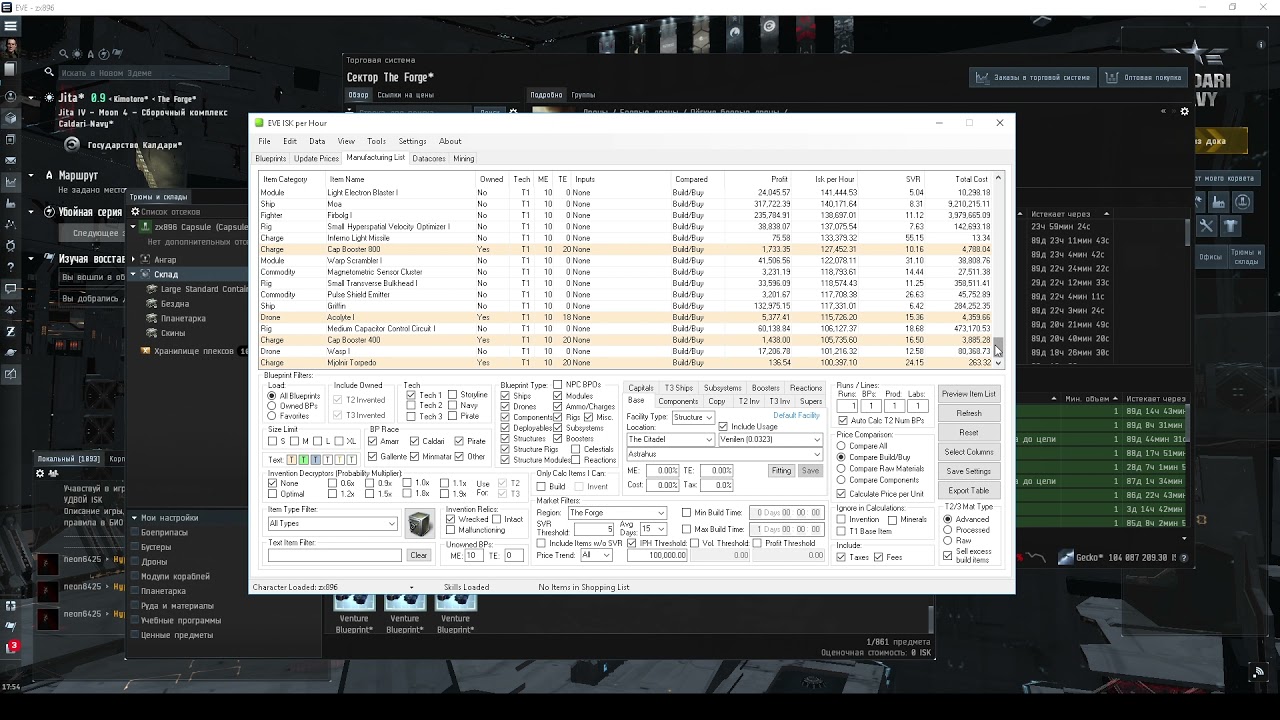Screen dimensions: 1280x720
Task: Open the Venilen (0.0323) system dropdown
Action: click(769, 440)
